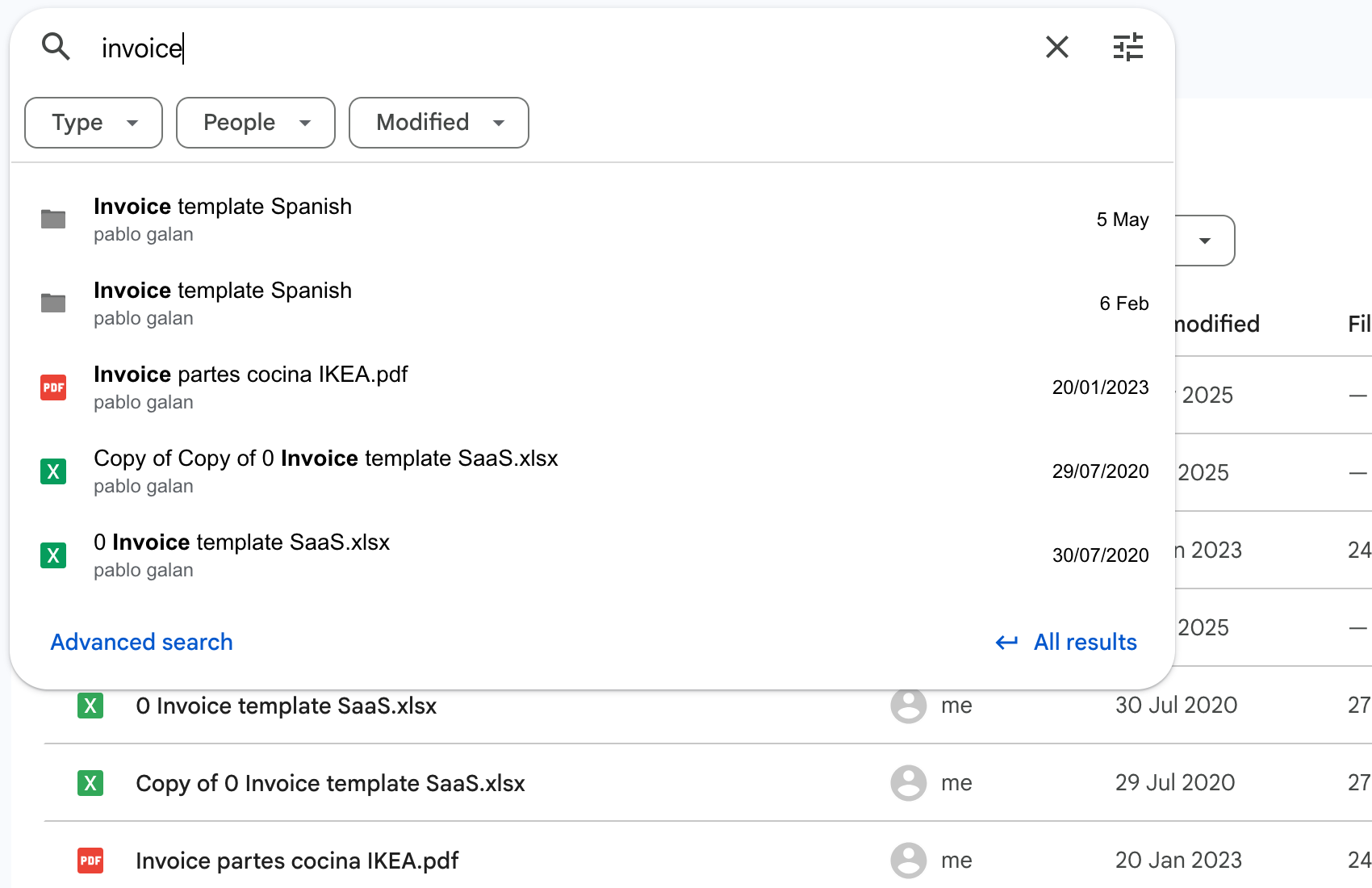
Task: Open Invoice template Spanish folder dated 6 Feb
Action: pyautogui.click(x=223, y=303)
